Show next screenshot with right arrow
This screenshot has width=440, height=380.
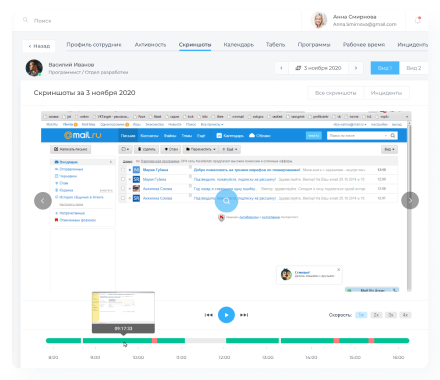point(410,200)
